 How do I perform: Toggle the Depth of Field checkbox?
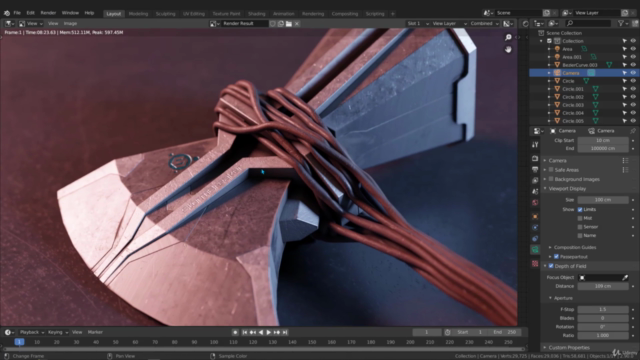click(551, 266)
